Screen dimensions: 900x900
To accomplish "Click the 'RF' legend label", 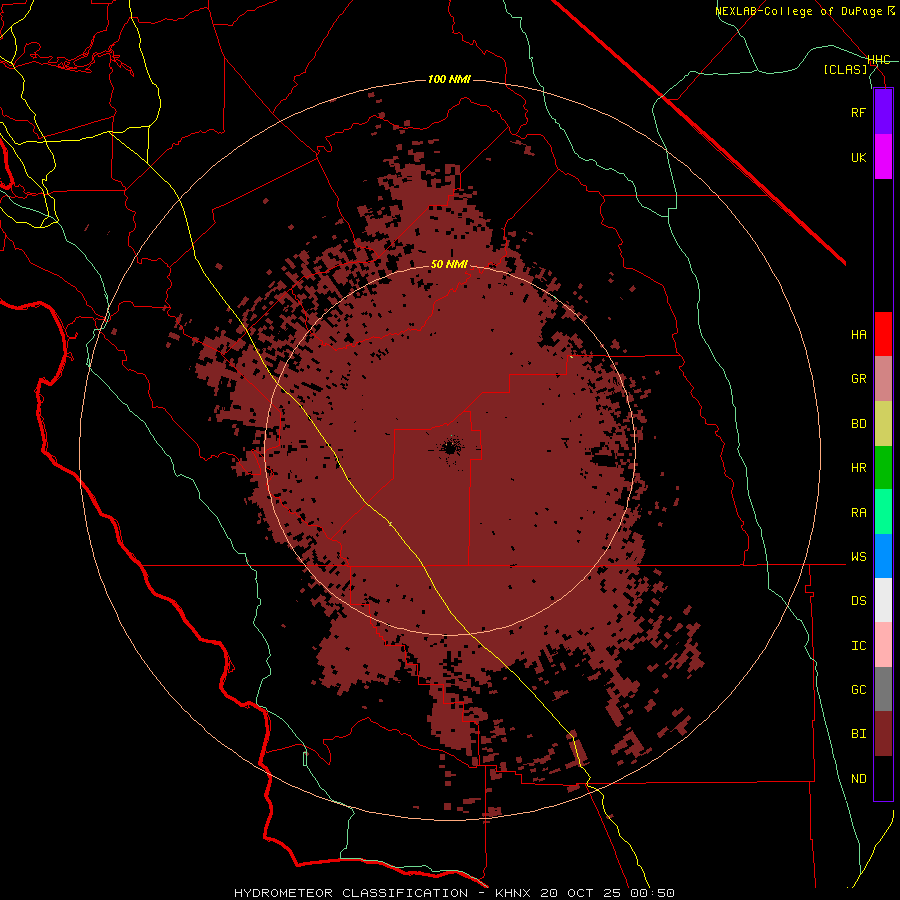I will click(858, 112).
